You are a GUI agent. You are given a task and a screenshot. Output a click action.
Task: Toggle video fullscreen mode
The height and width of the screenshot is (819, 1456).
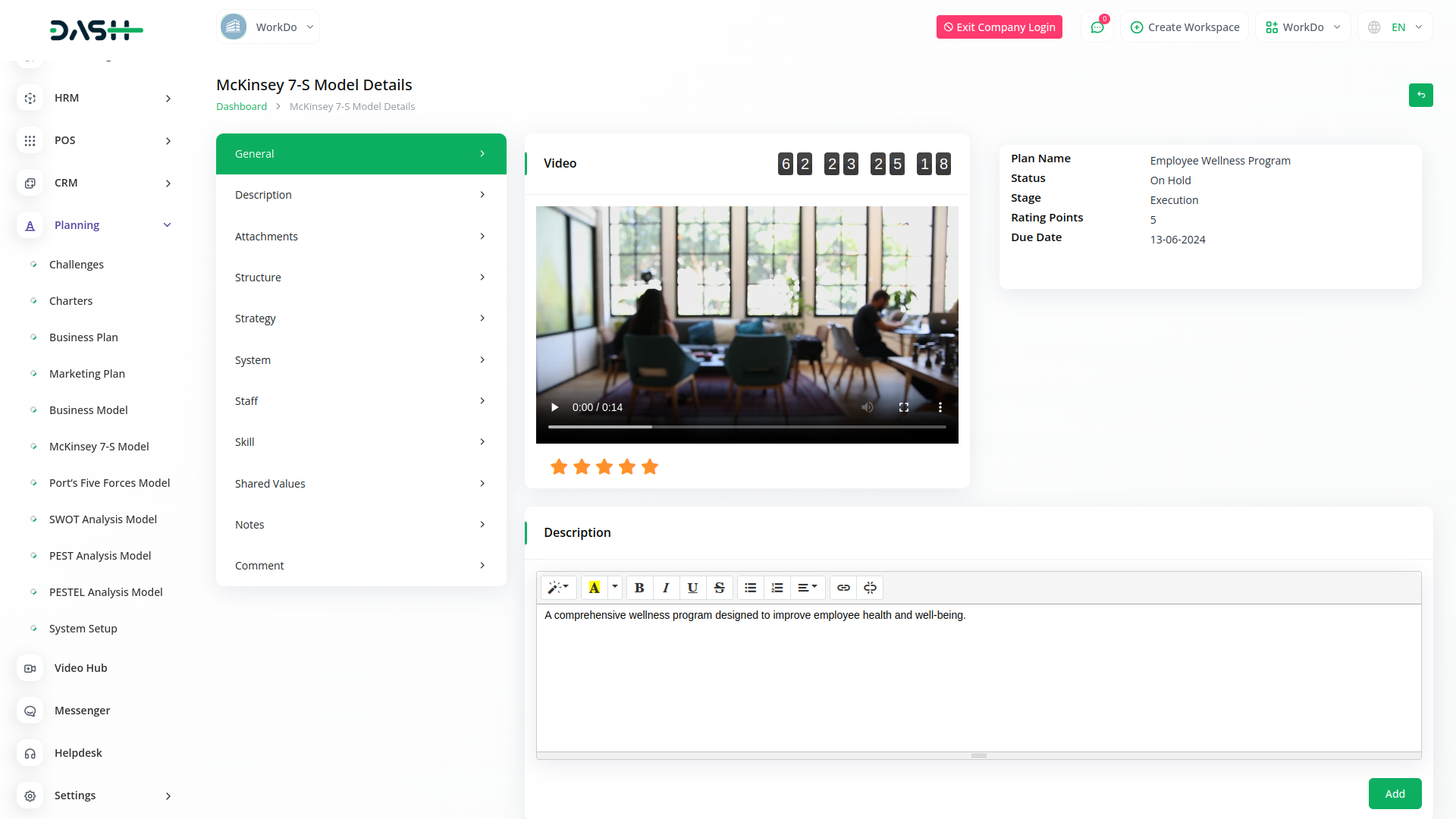904,407
